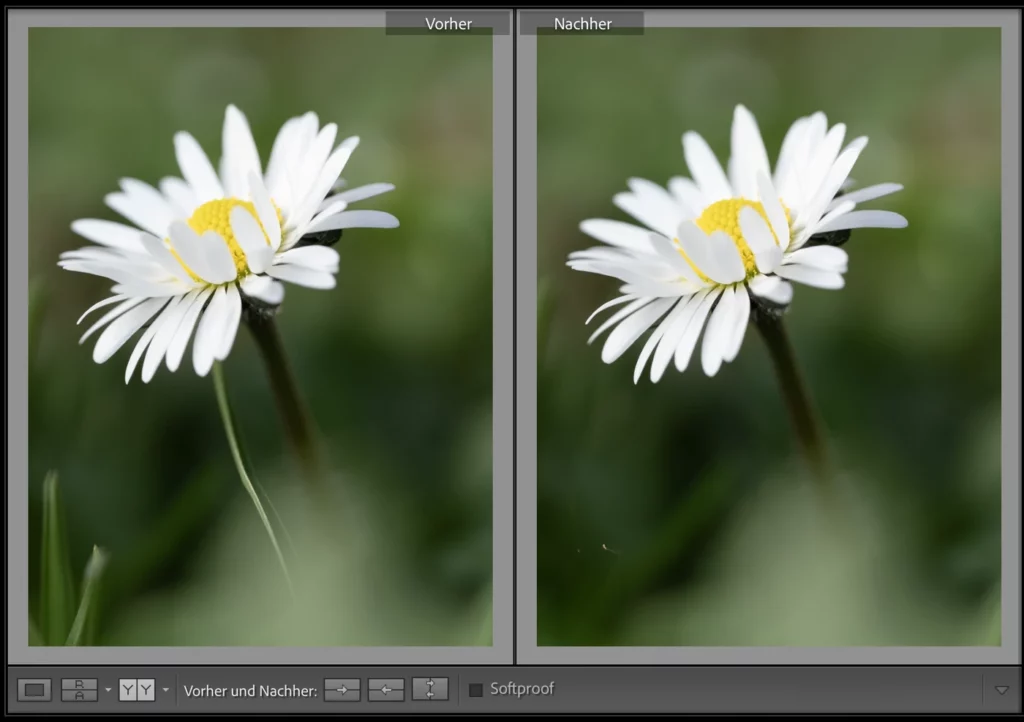The image size is (1024, 722).
Task: Click small leftover speck in Nachher image
Action: [x=604, y=548]
